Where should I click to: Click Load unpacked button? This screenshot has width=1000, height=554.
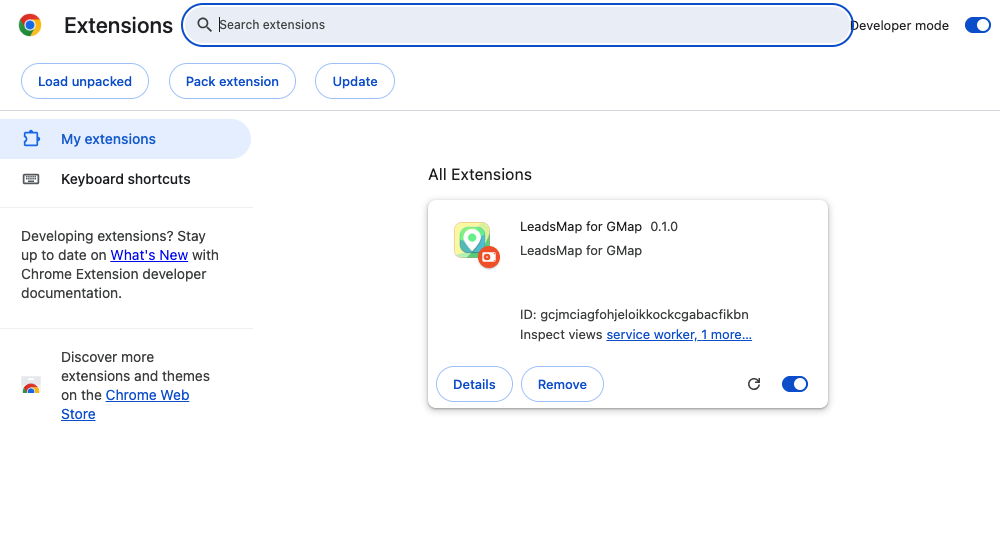click(x=85, y=81)
